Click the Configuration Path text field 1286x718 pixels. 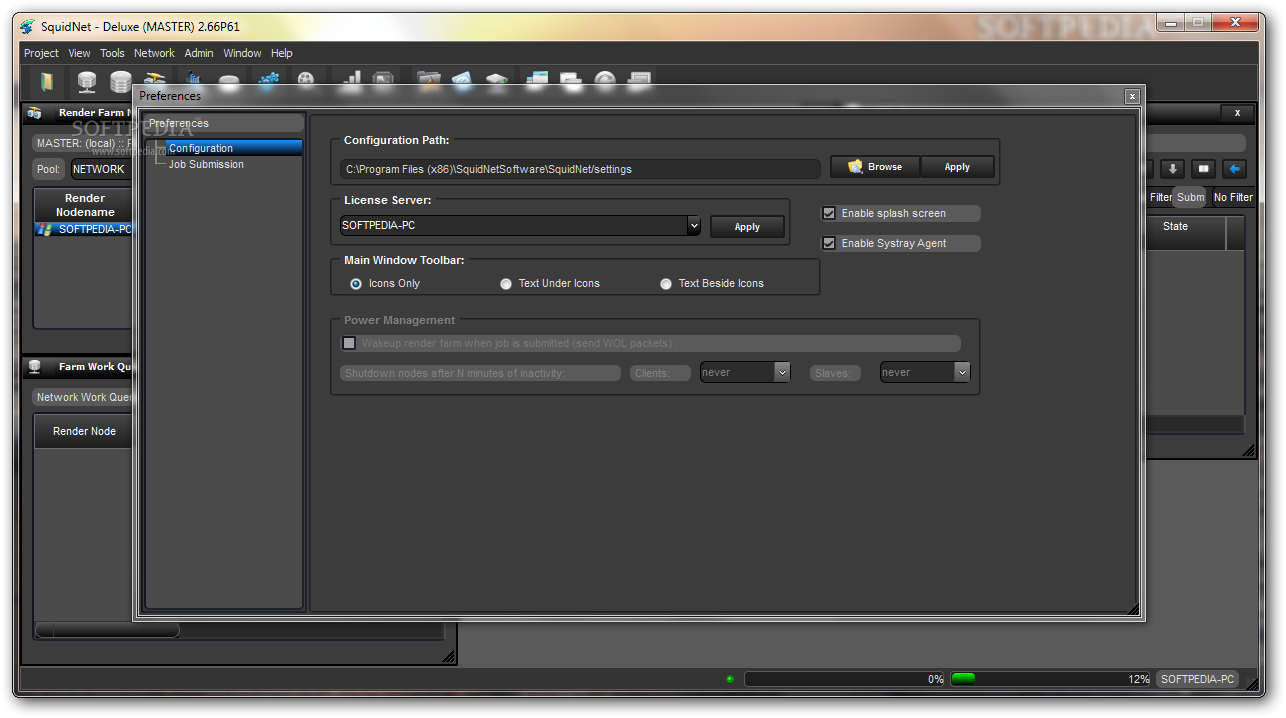click(x=580, y=169)
